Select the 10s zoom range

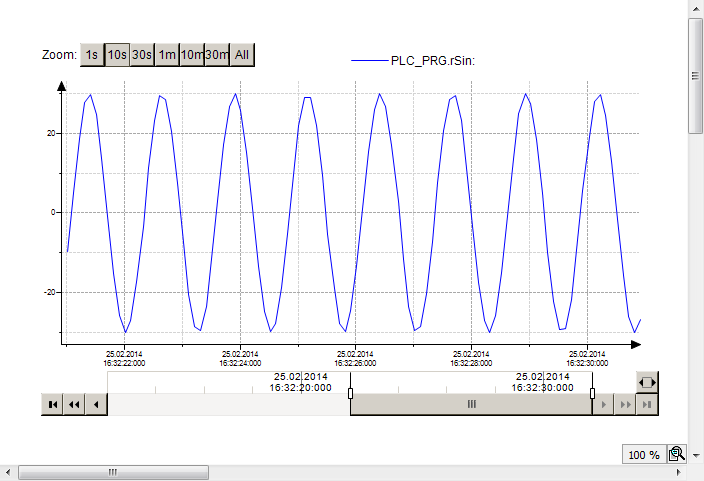[117, 55]
